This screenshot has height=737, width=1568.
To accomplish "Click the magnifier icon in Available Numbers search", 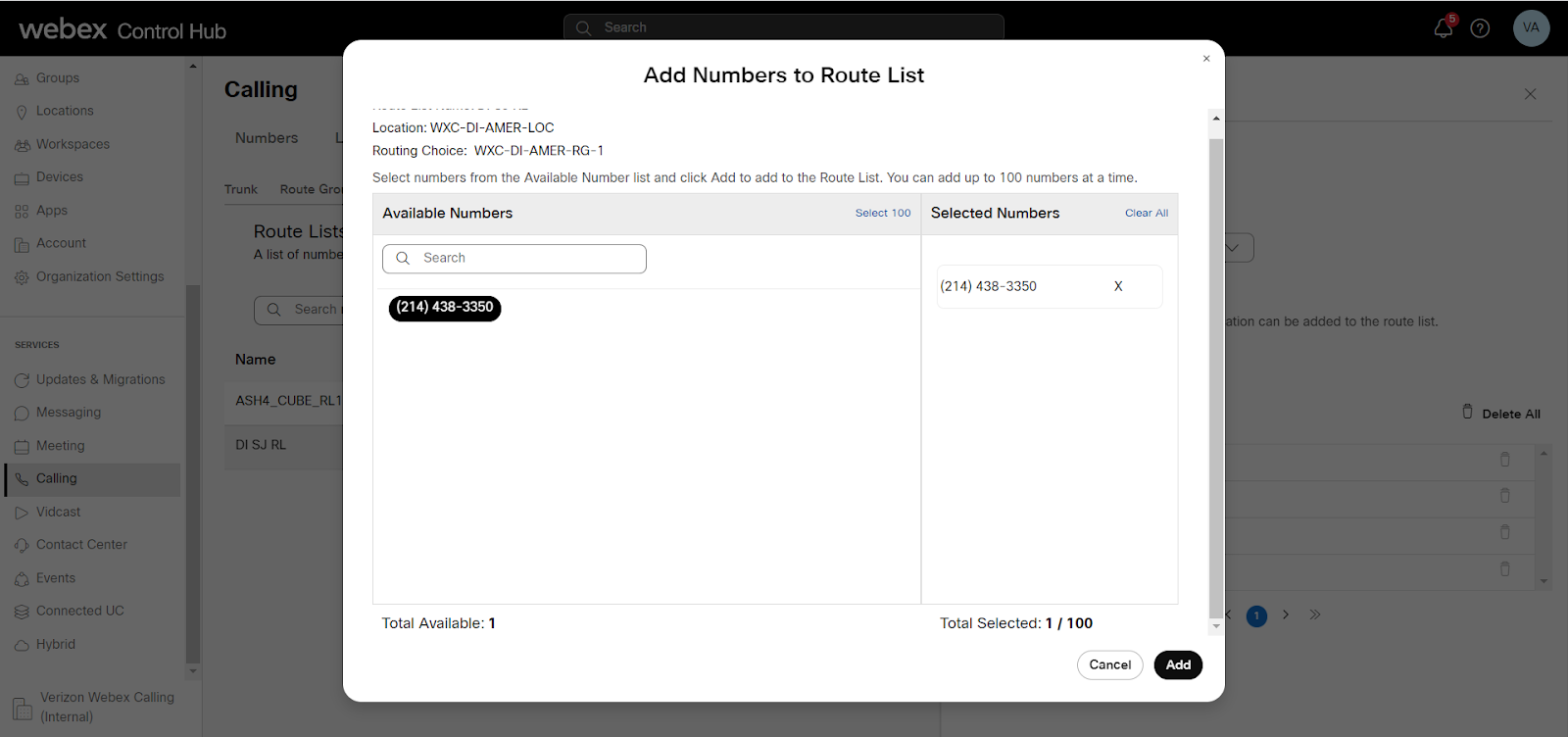I will tap(403, 259).
